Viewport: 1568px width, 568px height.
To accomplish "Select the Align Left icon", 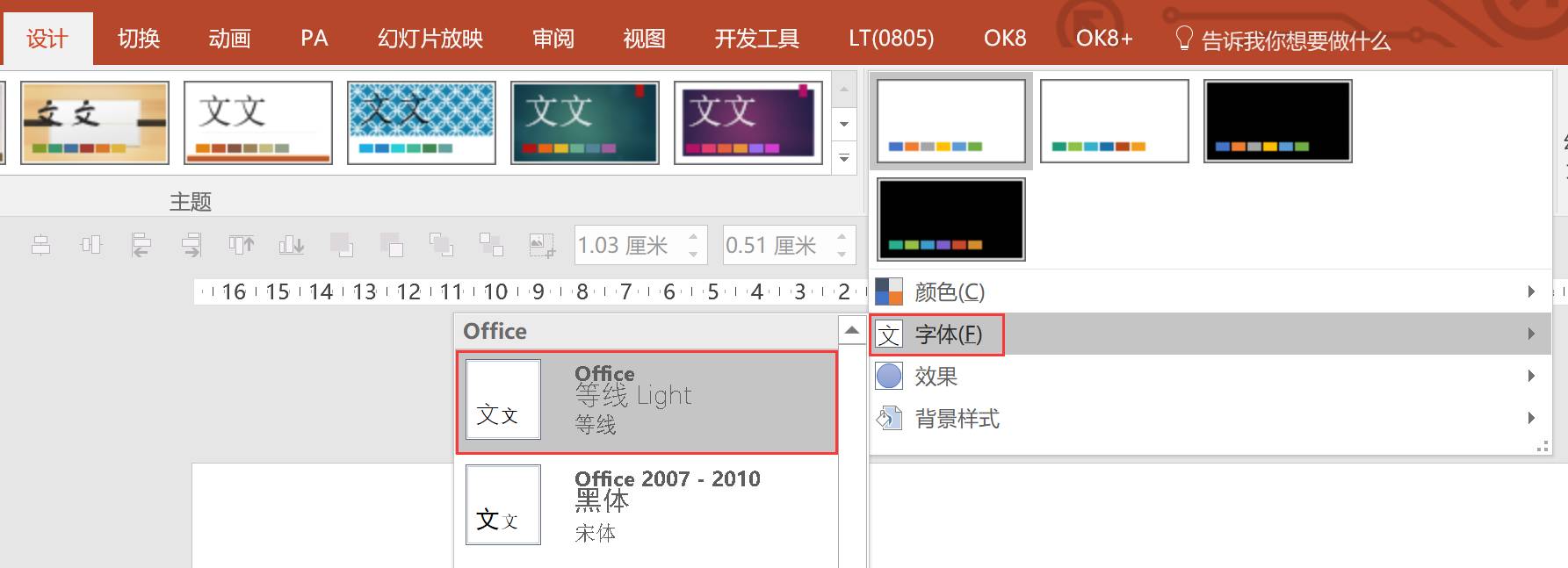I will [141, 245].
